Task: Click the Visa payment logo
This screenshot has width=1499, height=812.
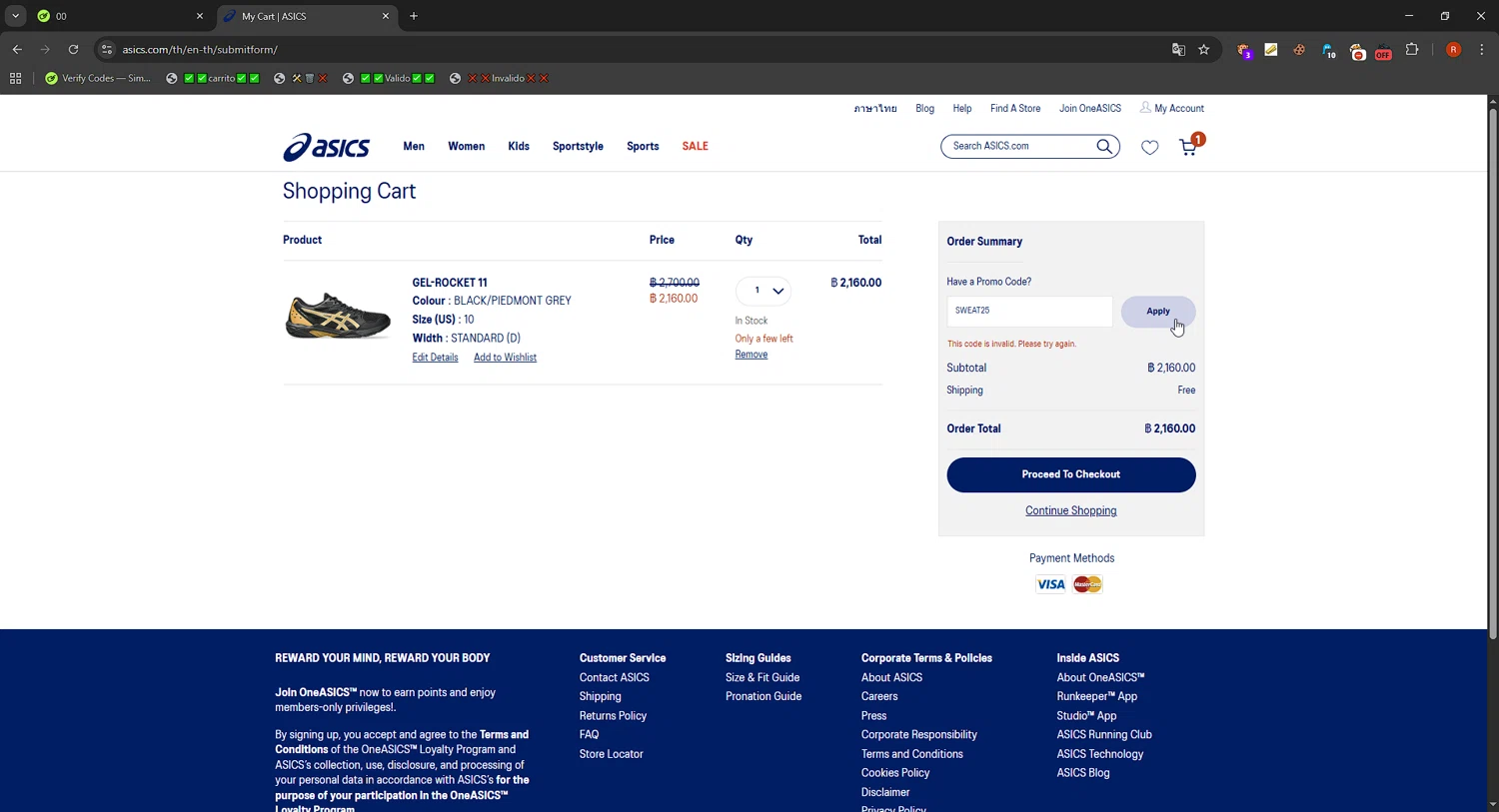Action: pyautogui.click(x=1050, y=584)
